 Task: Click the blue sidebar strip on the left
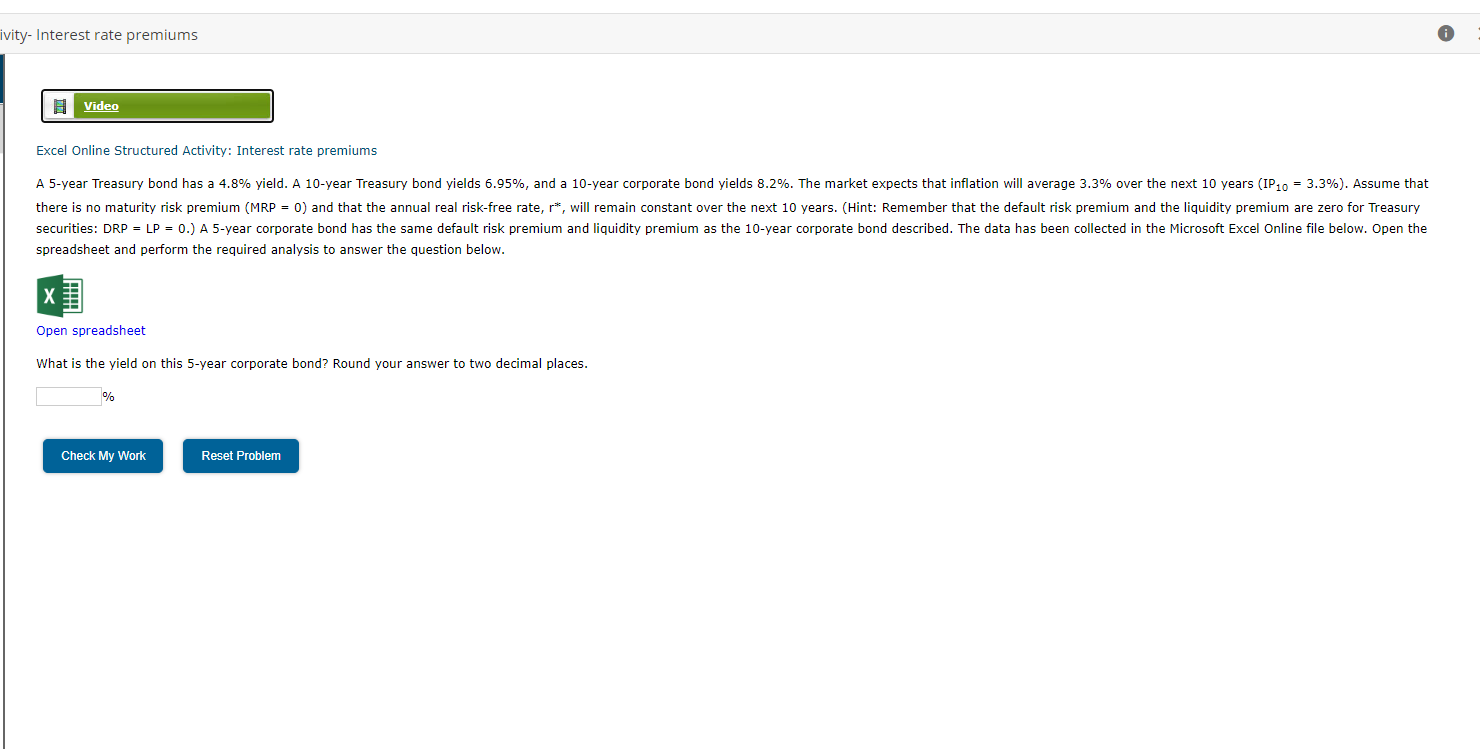click(x=4, y=75)
